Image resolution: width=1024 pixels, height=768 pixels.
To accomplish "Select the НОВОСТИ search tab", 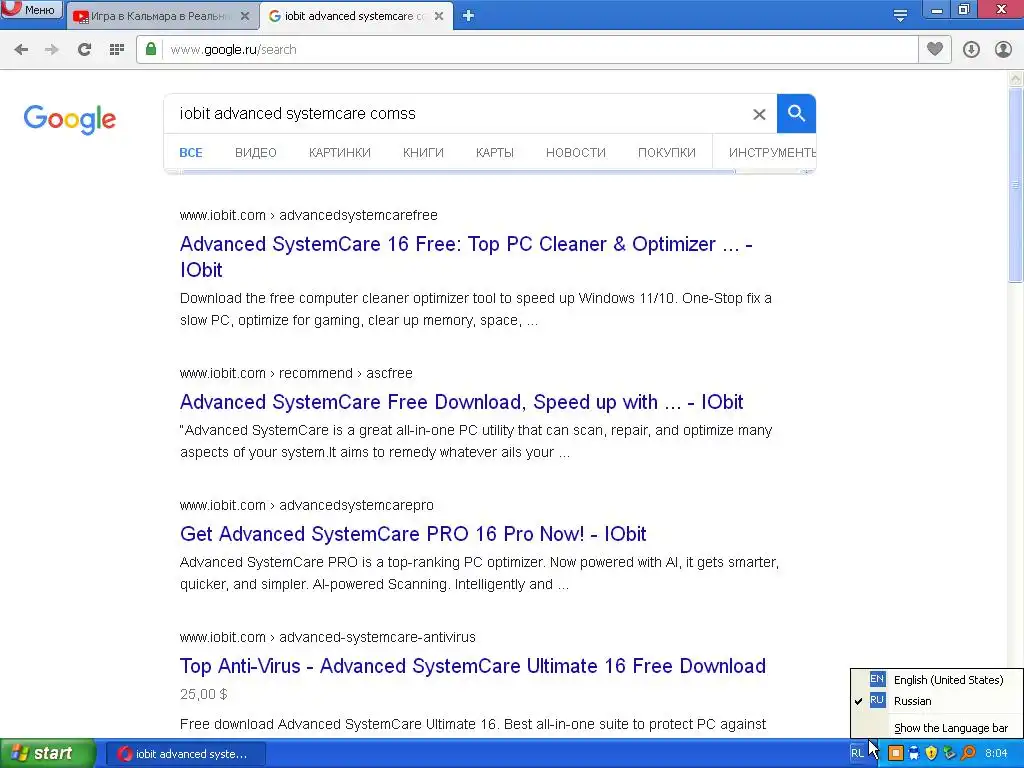I will pos(576,153).
